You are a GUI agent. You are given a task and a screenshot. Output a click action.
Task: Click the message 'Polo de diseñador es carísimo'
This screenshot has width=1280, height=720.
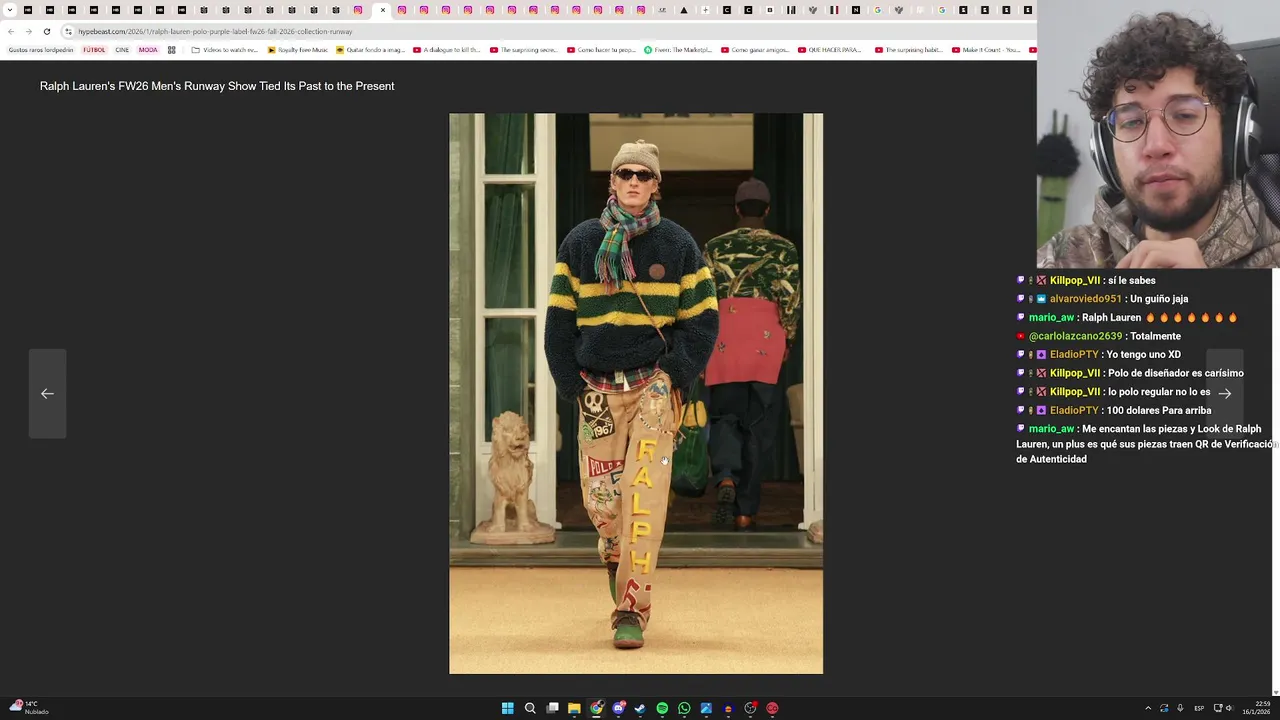[x=1176, y=374]
